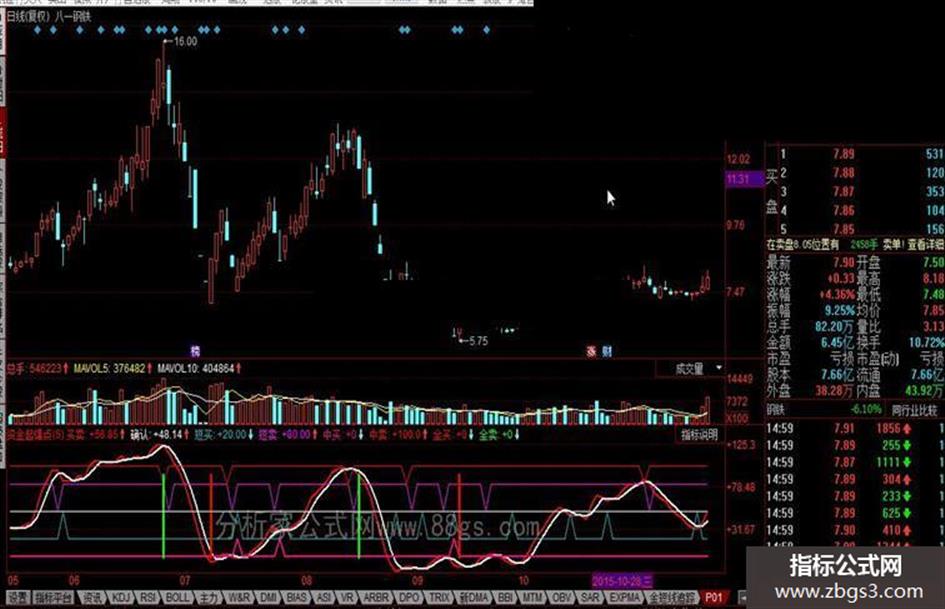Select the DPO indicator tab
This screenshot has width=945, height=609.
coord(409,598)
